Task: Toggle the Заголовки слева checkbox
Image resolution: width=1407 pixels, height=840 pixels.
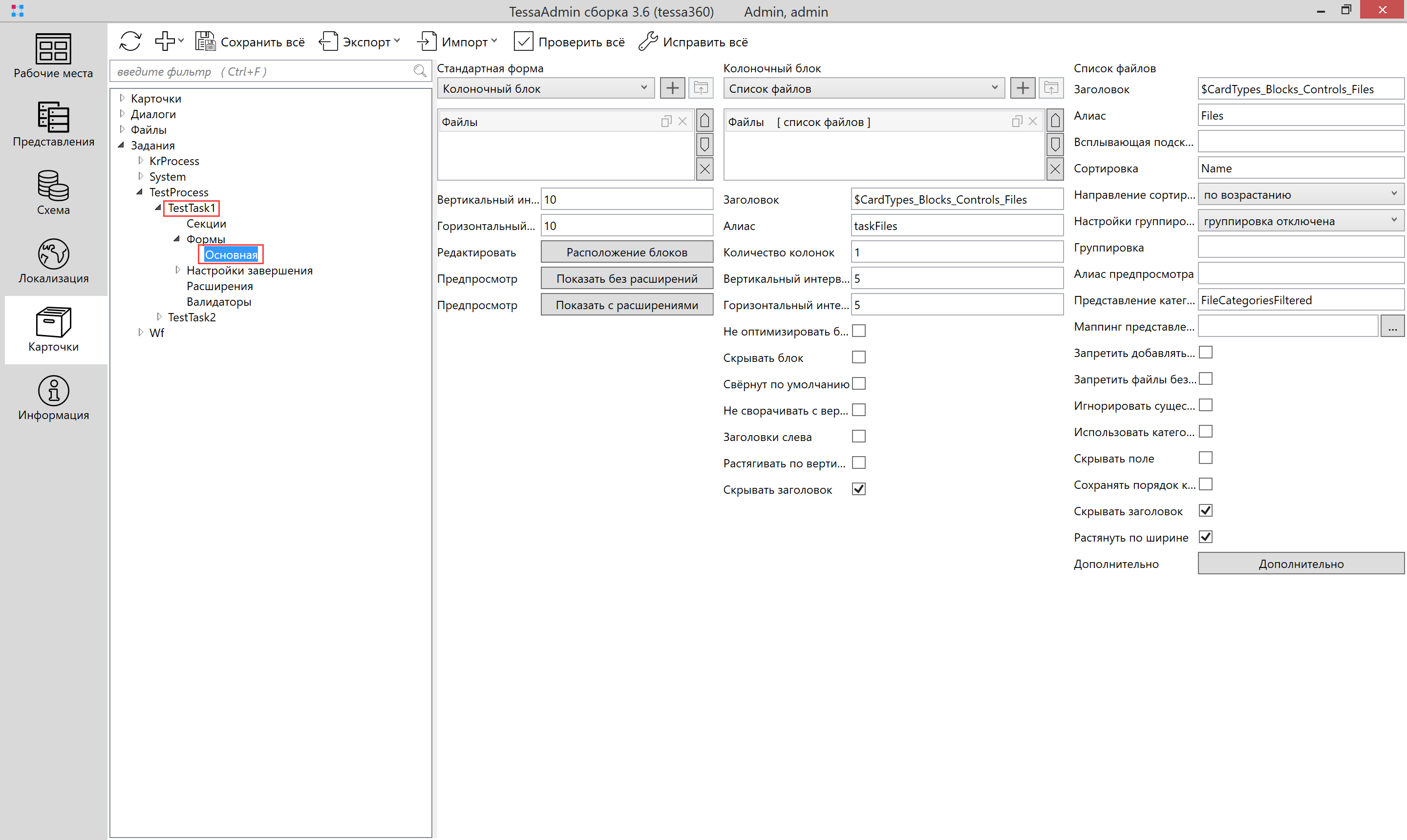Action: 858,437
